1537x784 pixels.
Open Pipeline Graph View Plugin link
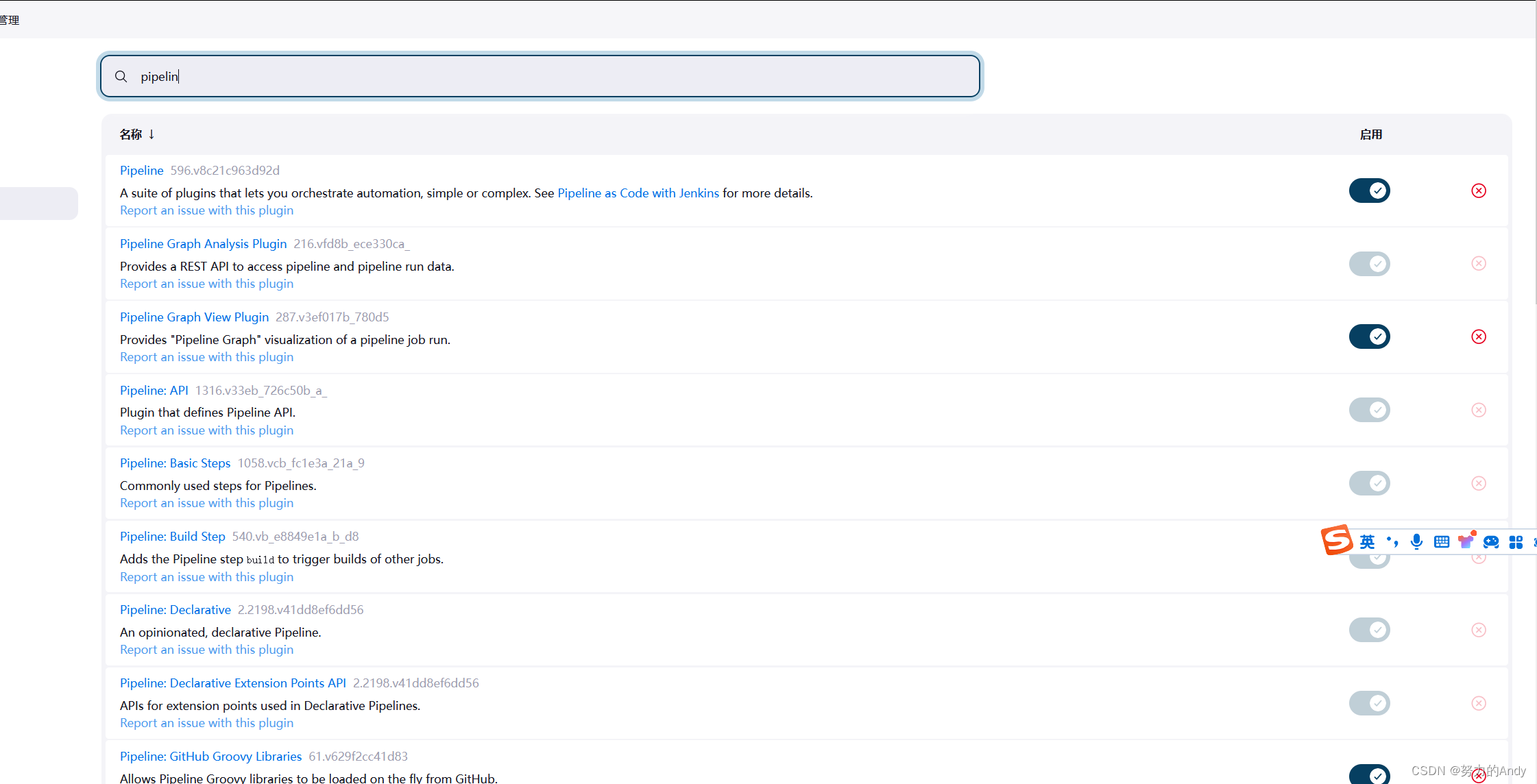(x=194, y=317)
